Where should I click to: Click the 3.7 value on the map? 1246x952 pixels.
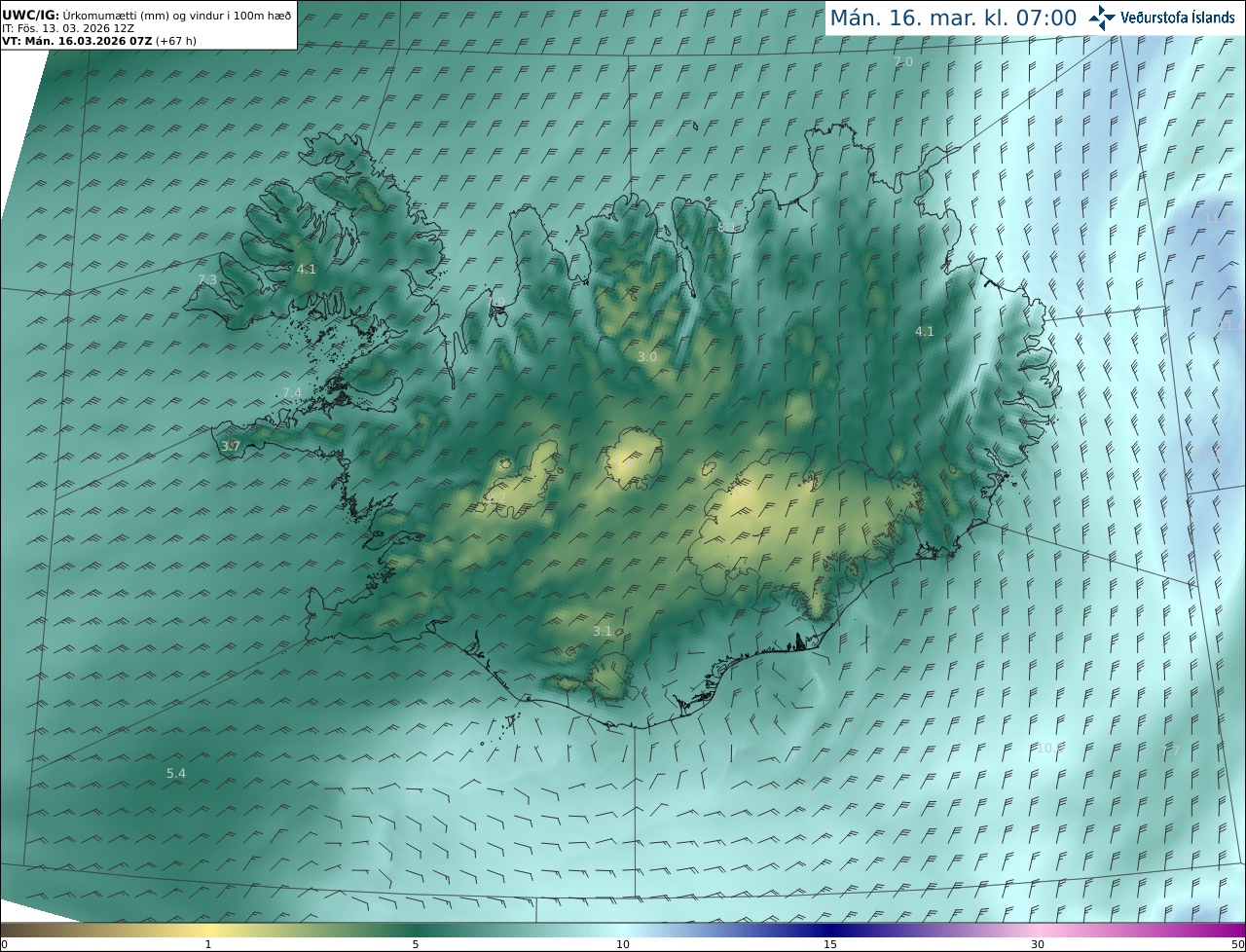[x=230, y=446]
